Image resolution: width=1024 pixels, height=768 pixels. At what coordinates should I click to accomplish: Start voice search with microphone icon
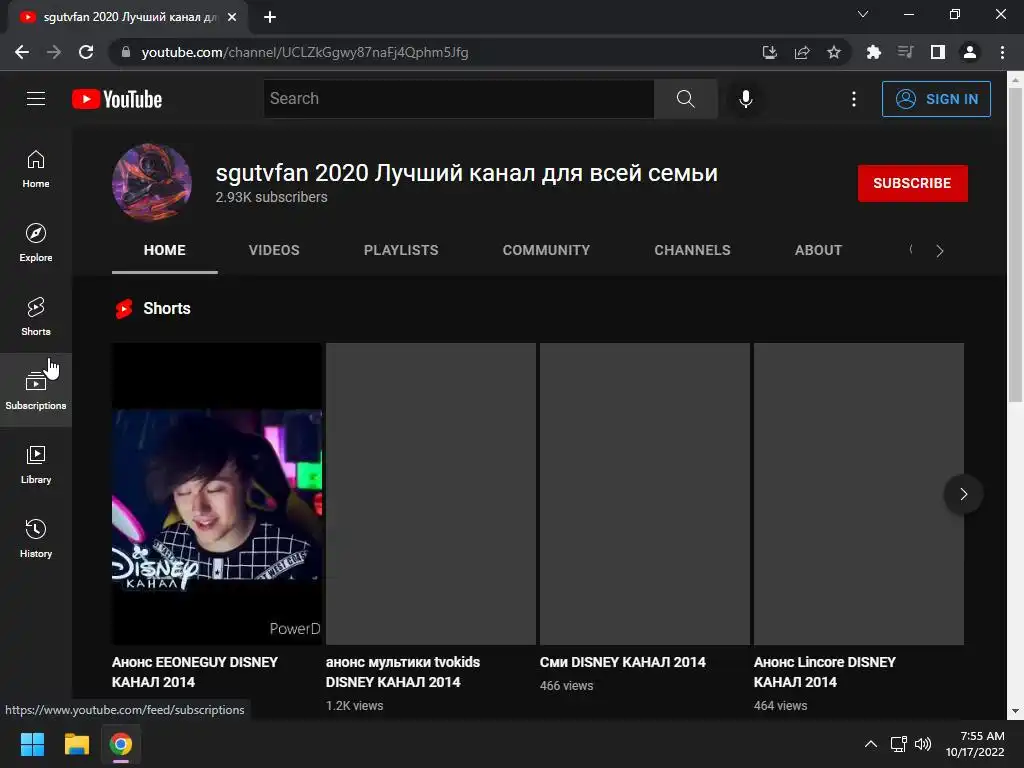tap(745, 99)
